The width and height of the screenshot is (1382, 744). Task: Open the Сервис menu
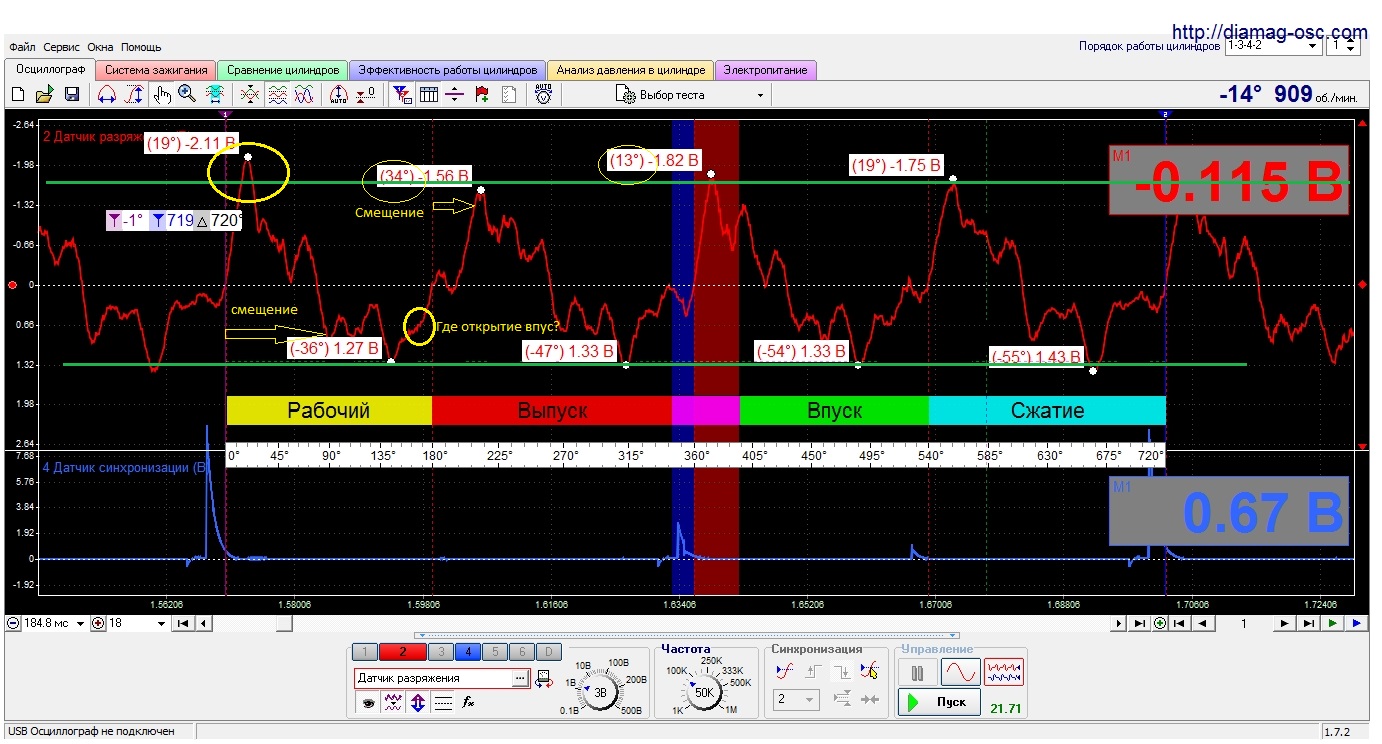pos(62,47)
